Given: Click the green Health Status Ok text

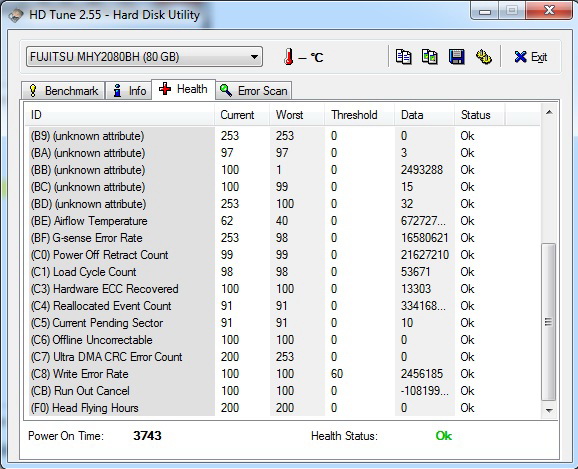Looking at the screenshot, I should point(443,436).
